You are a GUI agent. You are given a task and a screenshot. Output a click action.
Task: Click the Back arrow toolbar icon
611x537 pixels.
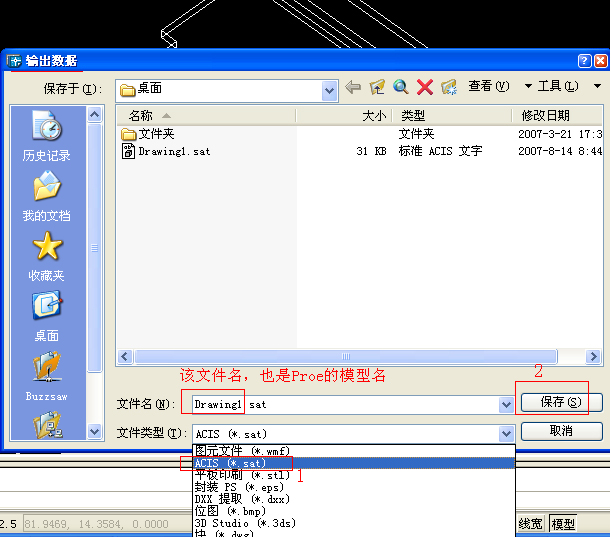(x=353, y=87)
